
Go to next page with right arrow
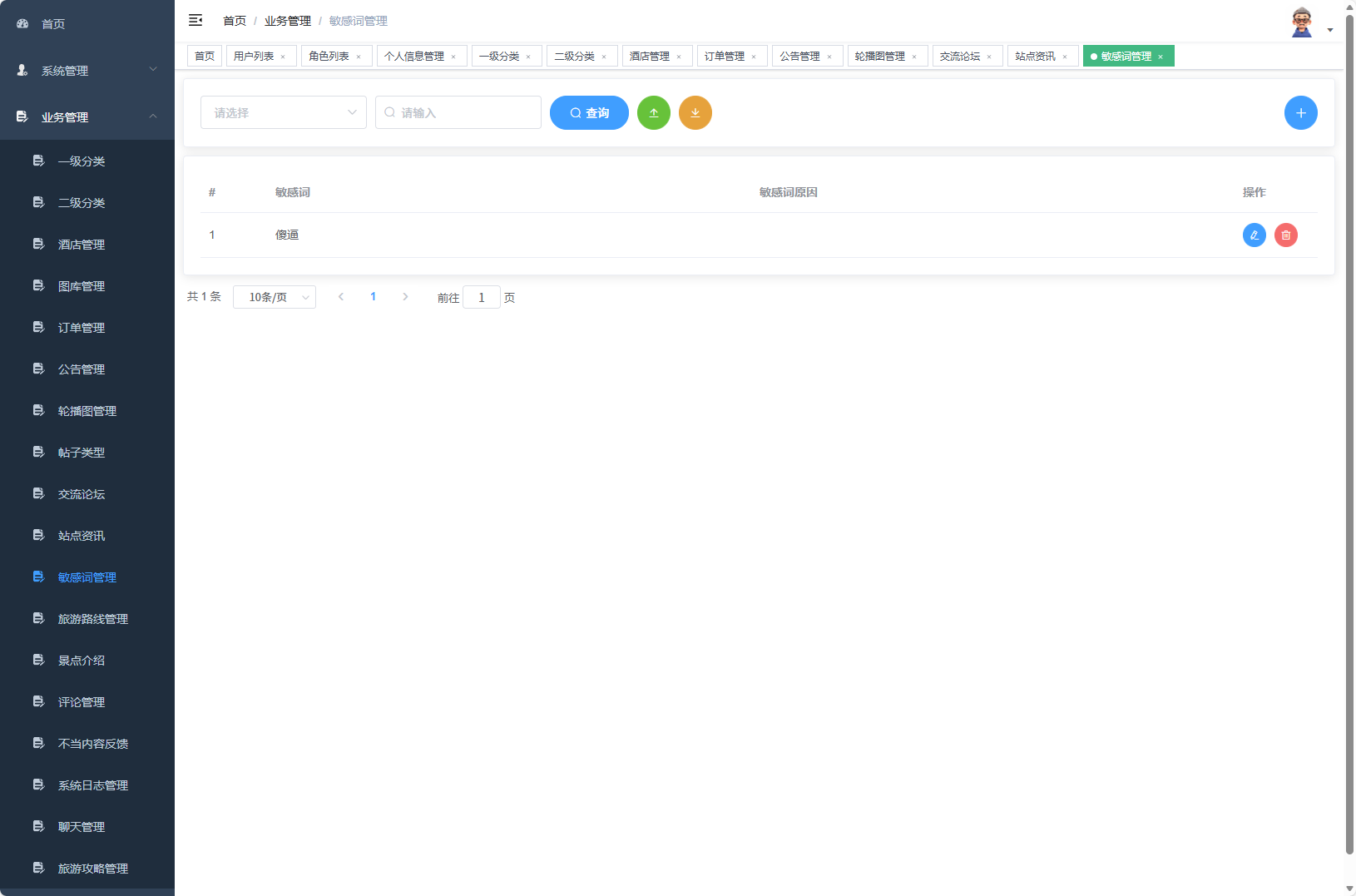click(405, 296)
